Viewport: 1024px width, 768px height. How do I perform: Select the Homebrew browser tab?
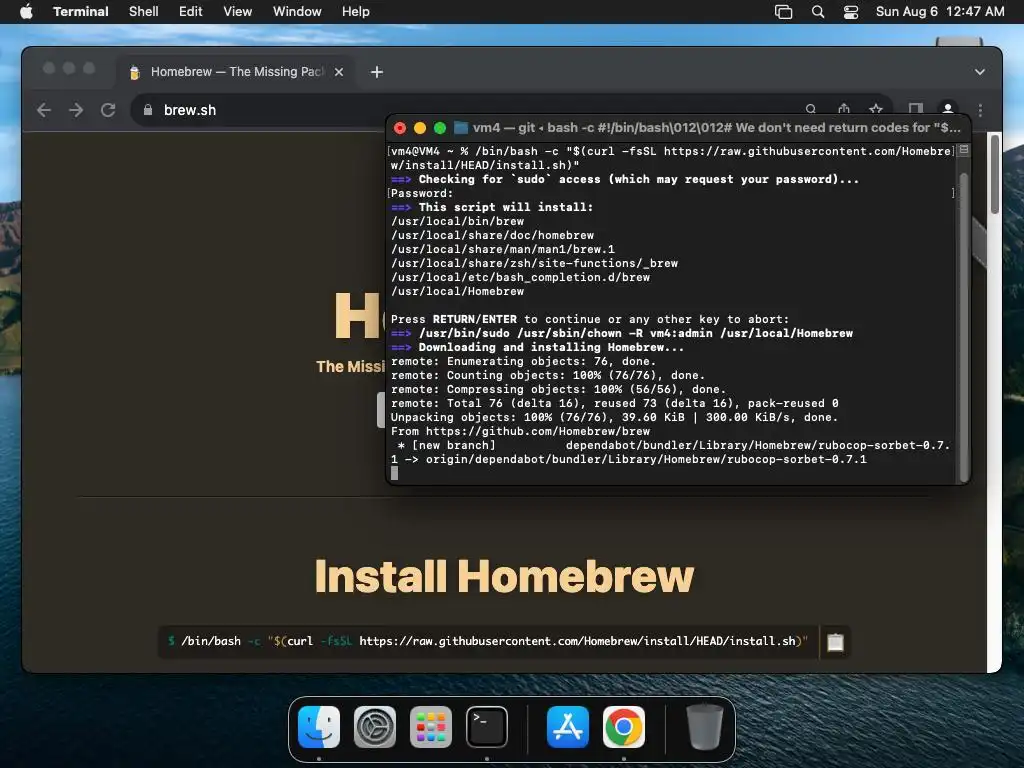pos(236,72)
